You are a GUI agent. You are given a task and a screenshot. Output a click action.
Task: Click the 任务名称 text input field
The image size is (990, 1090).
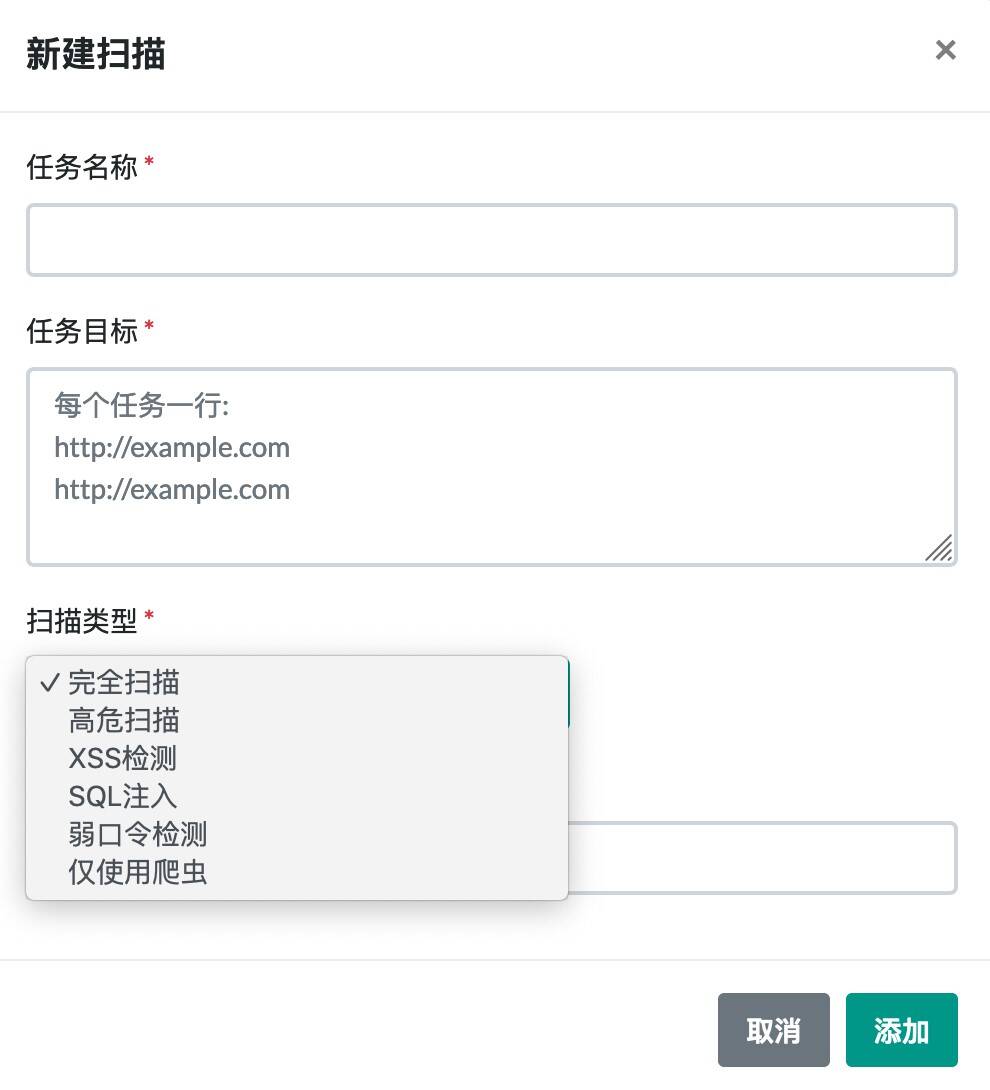492,240
